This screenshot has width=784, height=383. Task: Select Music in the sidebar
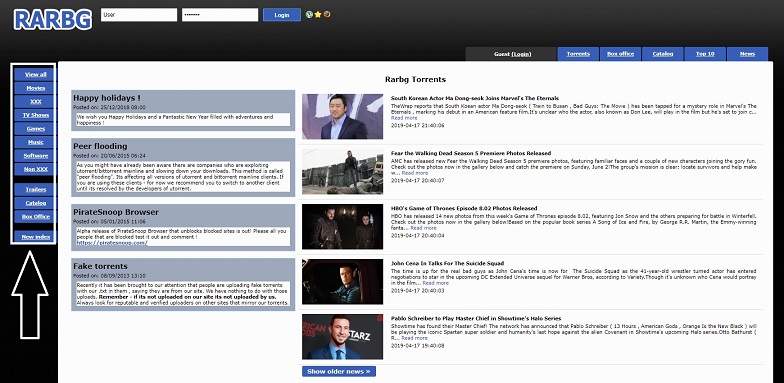(x=36, y=142)
